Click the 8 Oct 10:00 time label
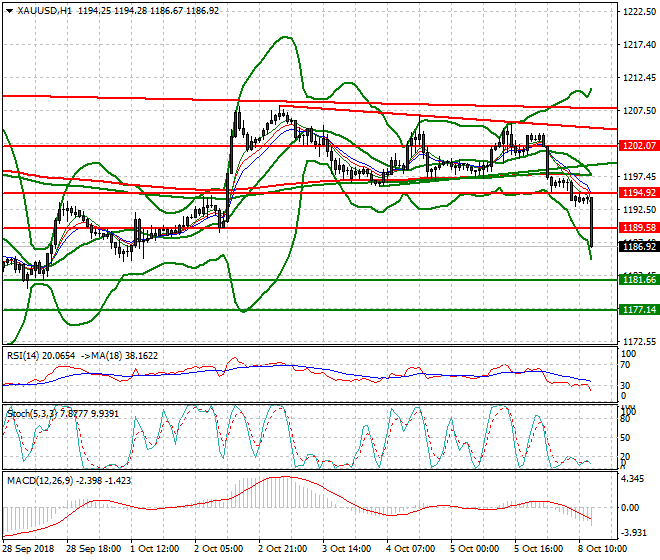The image size is (660, 560). (x=602, y=549)
